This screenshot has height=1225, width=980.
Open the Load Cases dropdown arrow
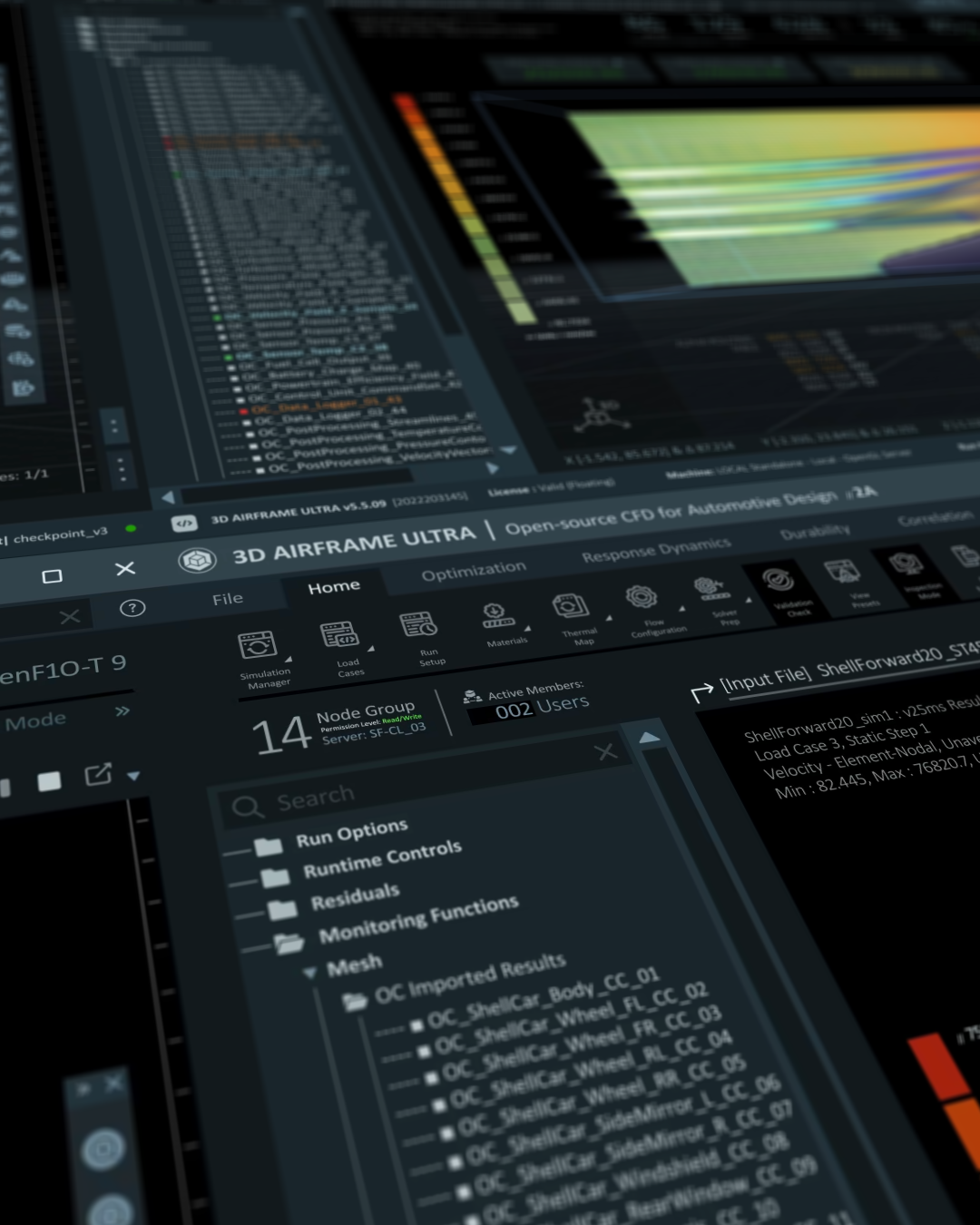pyautogui.click(x=370, y=649)
